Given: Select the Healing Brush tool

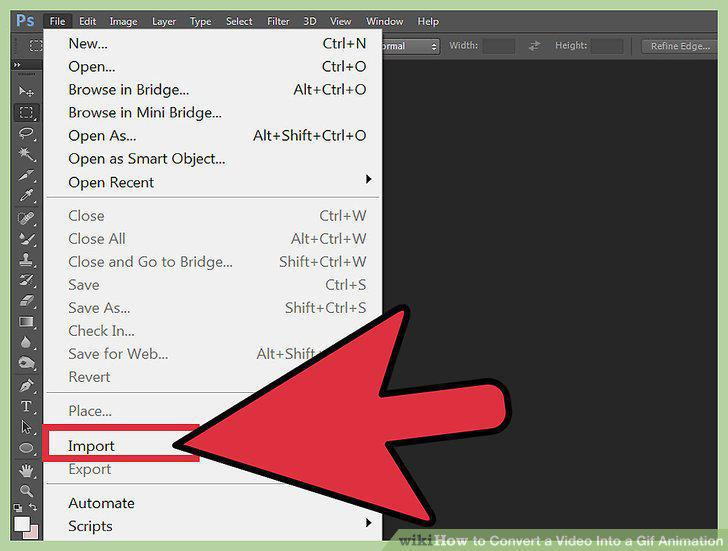Looking at the screenshot, I should coord(26,218).
